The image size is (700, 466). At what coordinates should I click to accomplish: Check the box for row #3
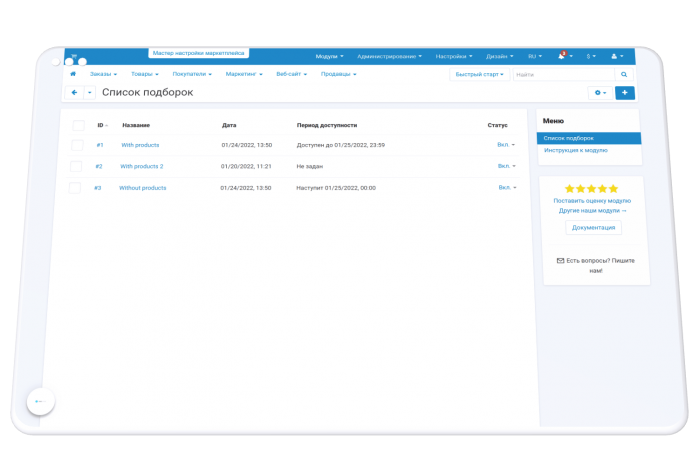[75, 188]
